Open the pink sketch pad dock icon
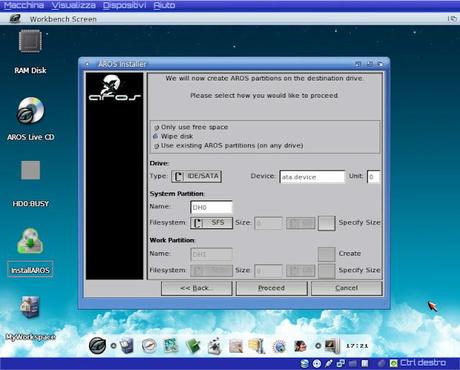Screen dimensions: 460x370 coord(236,346)
